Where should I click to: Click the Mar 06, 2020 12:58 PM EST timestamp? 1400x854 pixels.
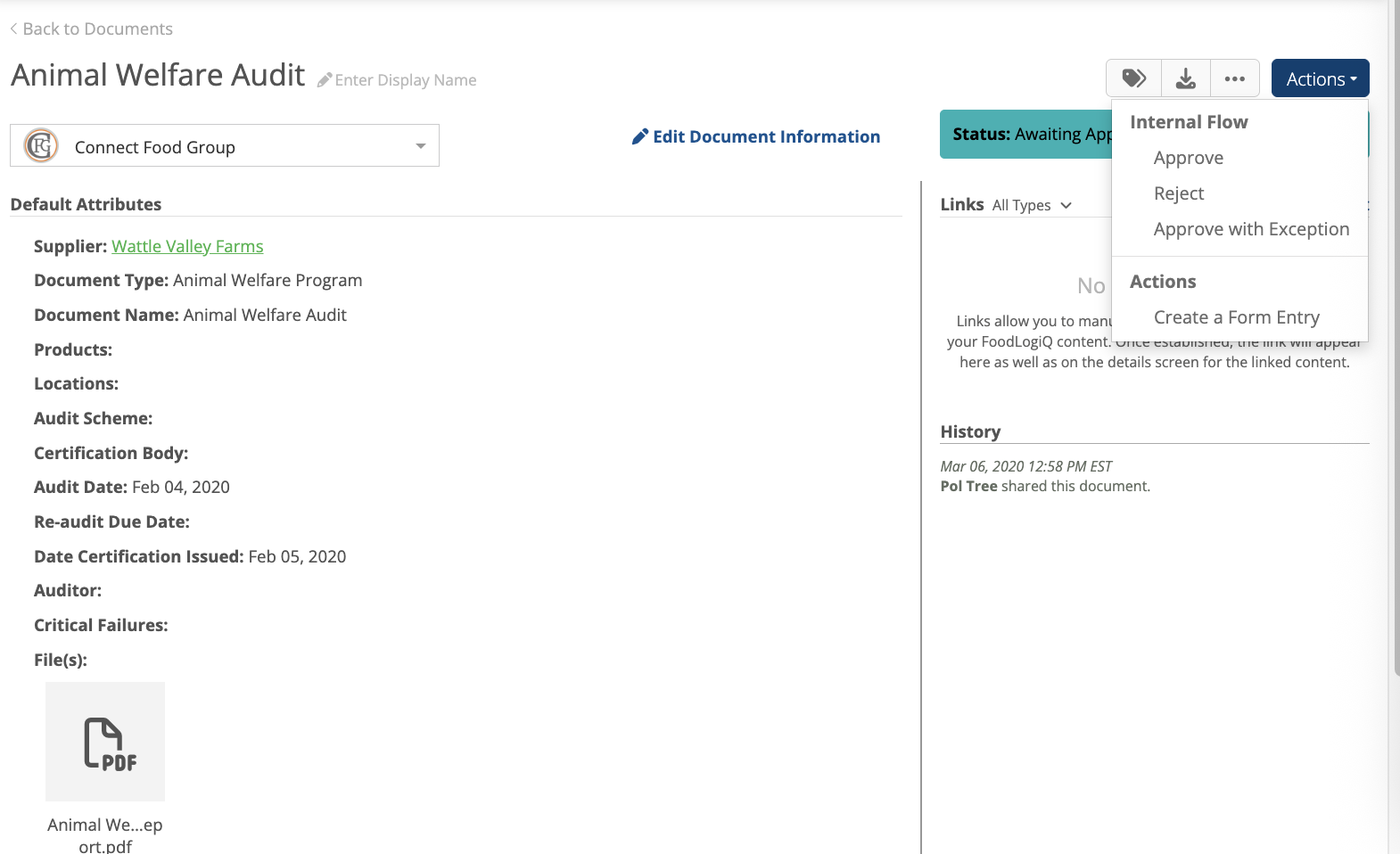click(1026, 466)
